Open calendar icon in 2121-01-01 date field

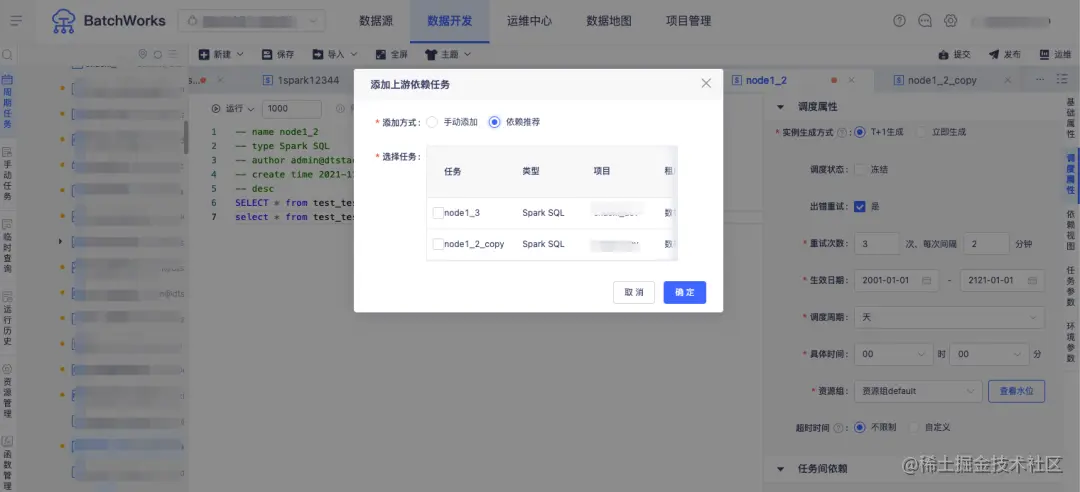[x=1032, y=280]
